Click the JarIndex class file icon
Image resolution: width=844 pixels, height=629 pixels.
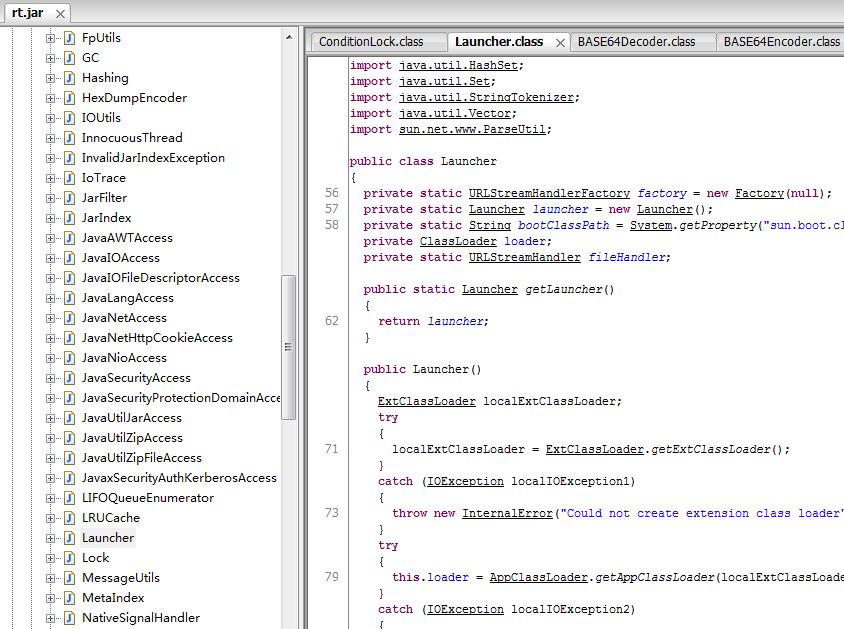69,218
